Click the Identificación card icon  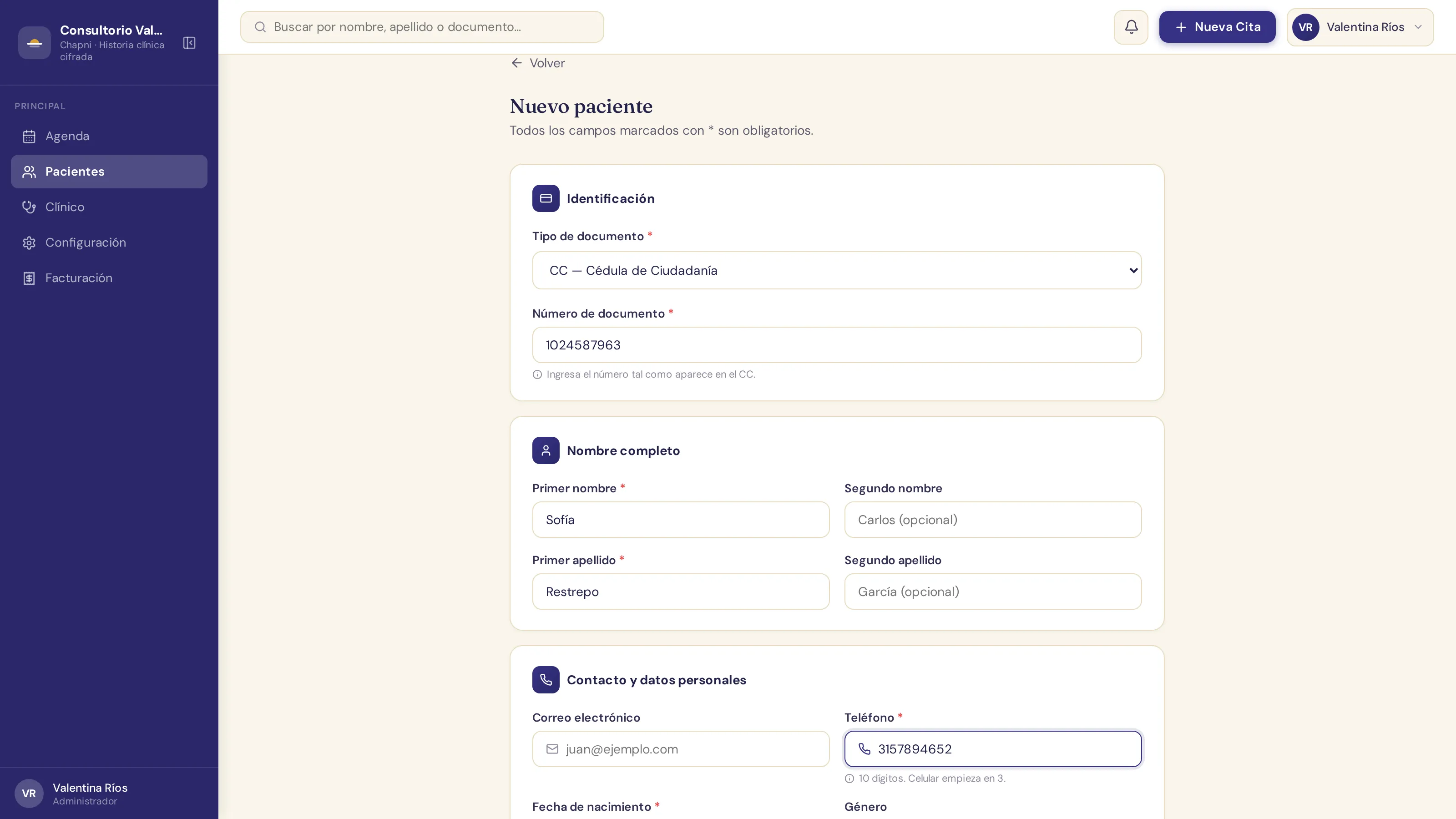click(x=546, y=198)
